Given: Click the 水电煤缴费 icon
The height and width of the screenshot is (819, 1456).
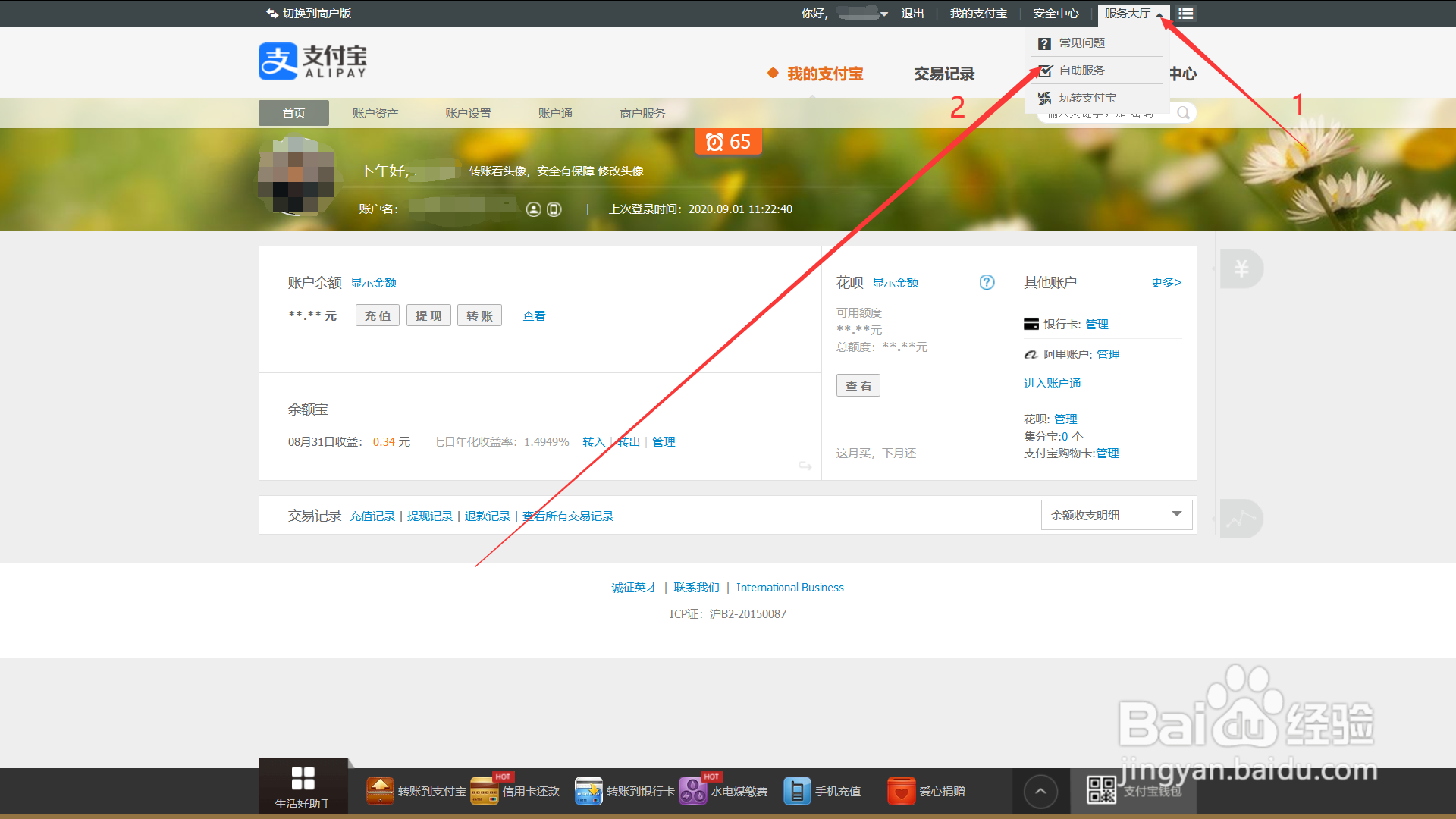Looking at the screenshot, I should (692, 790).
